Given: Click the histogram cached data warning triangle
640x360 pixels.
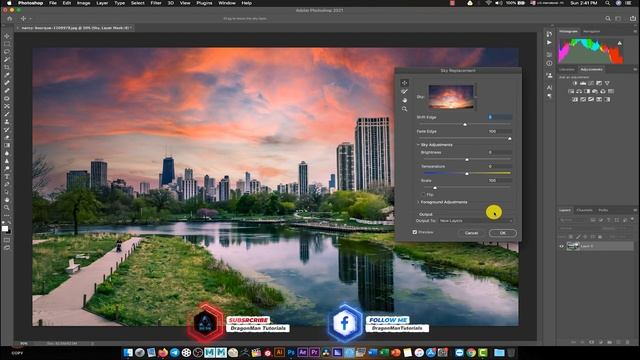Looking at the screenshot, I should click(x=620, y=43).
